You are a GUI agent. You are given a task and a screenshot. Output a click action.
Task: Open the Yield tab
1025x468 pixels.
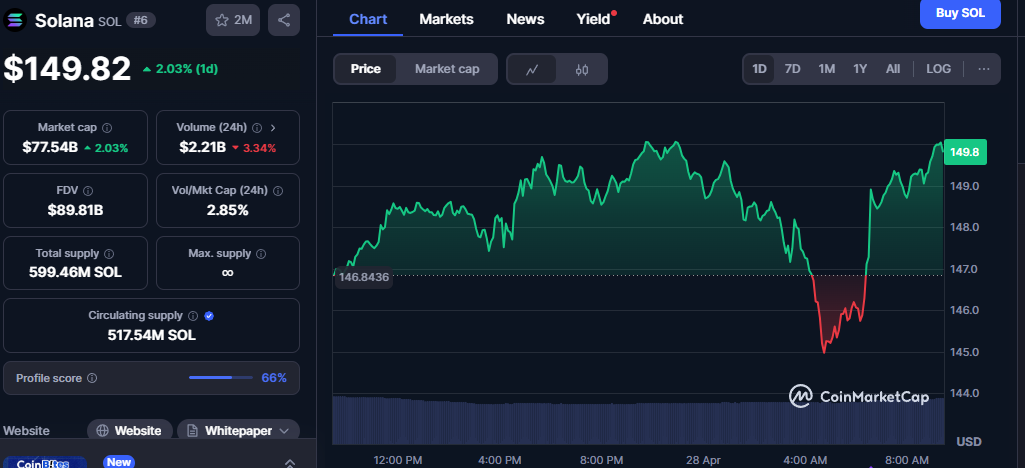594,19
